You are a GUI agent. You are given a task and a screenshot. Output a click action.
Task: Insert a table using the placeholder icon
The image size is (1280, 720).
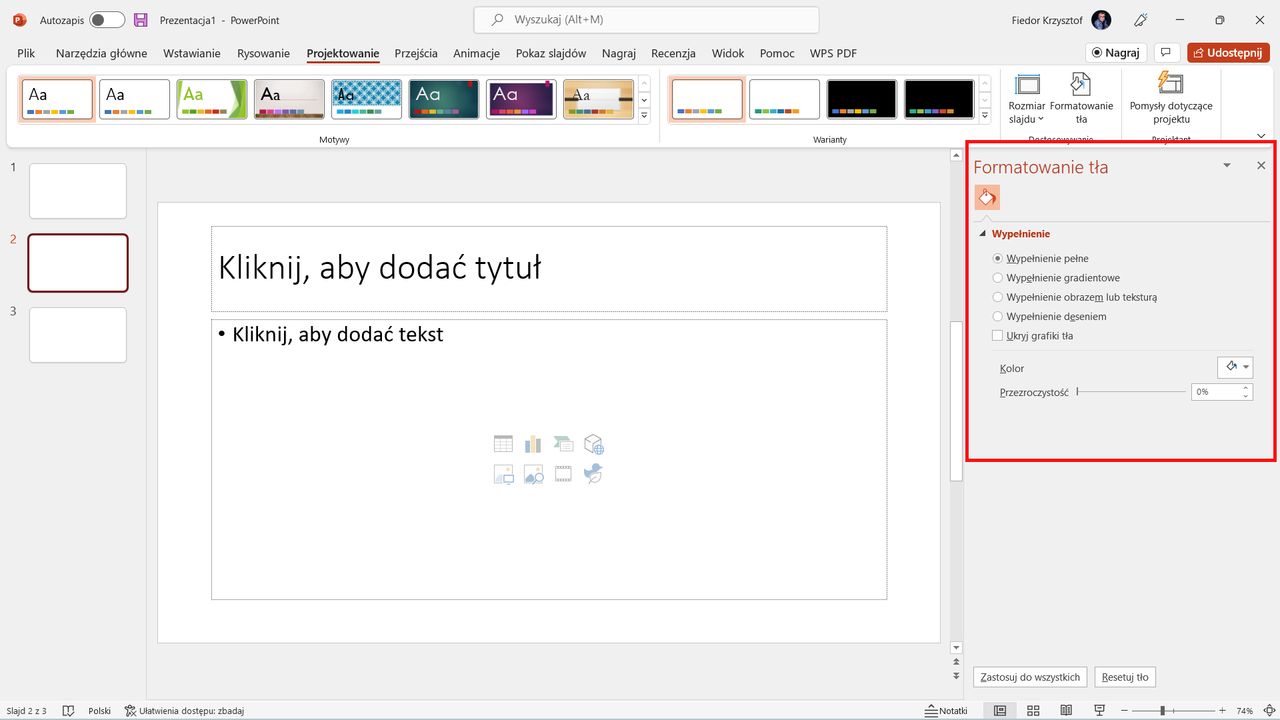click(503, 443)
